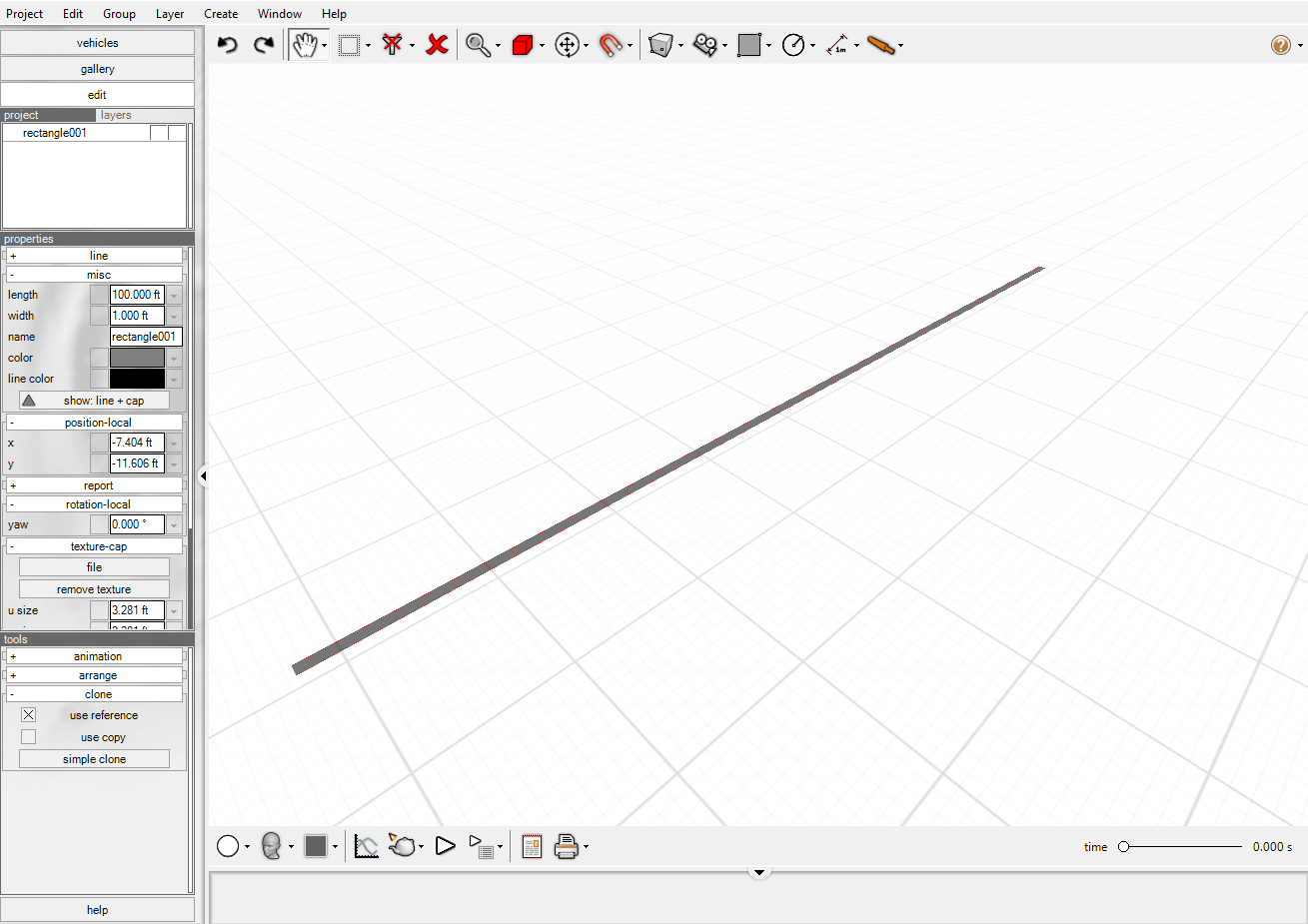Open the Group menu
The height and width of the screenshot is (924, 1308).
[x=119, y=14]
